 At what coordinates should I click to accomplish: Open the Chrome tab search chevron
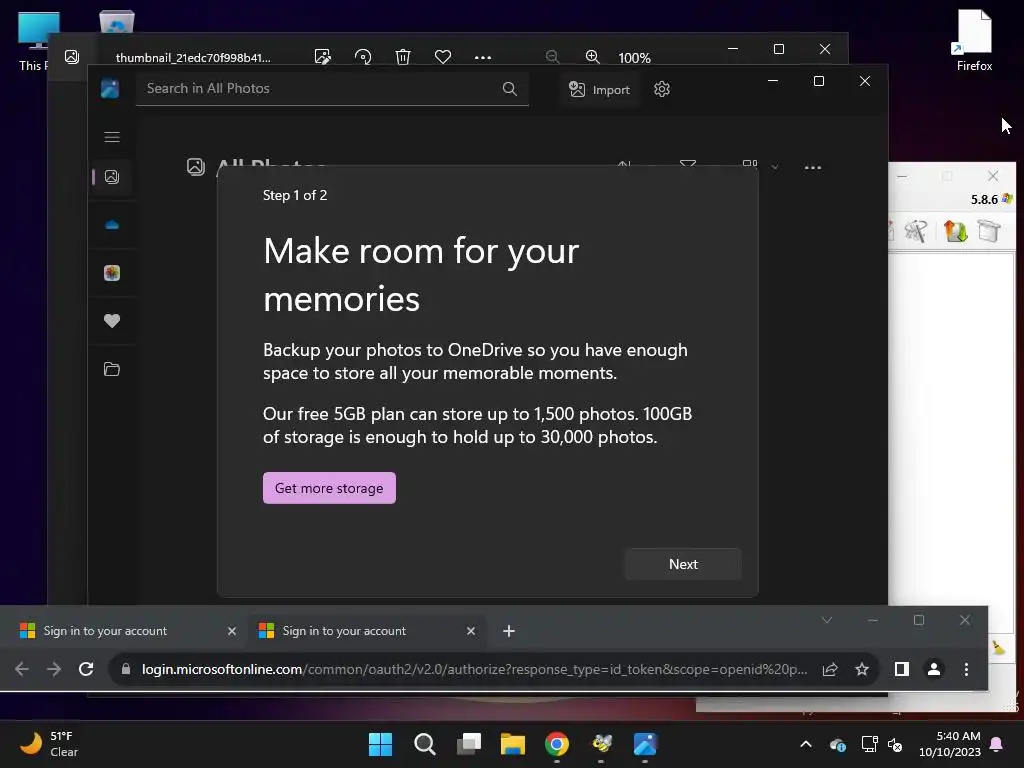coord(827,620)
